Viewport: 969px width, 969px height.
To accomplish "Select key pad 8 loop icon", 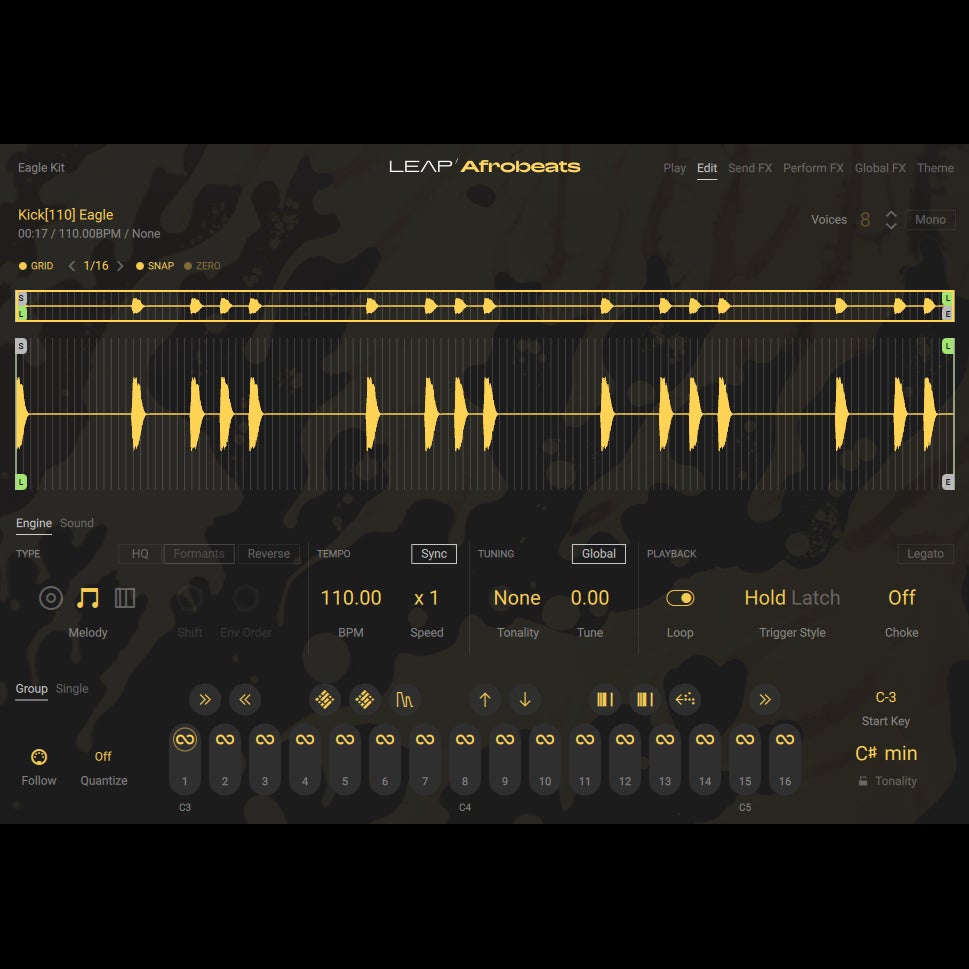I will coord(465,739).
